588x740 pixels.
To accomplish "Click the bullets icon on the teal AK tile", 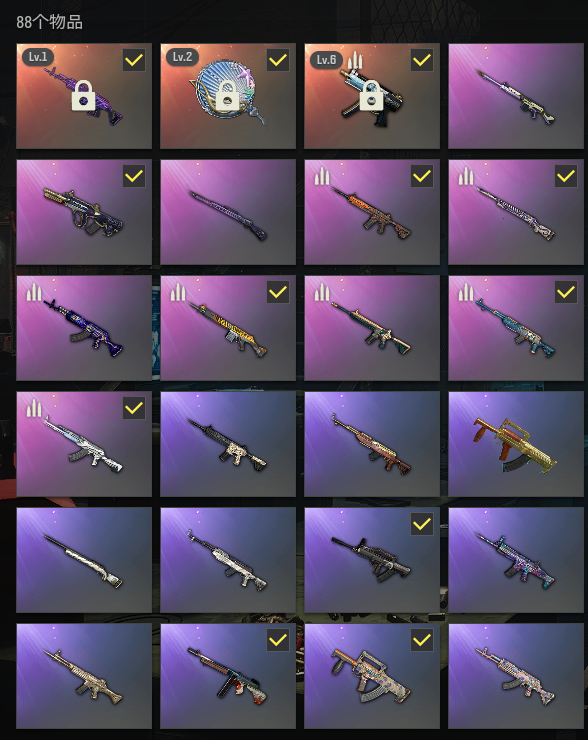I will 466,292.
